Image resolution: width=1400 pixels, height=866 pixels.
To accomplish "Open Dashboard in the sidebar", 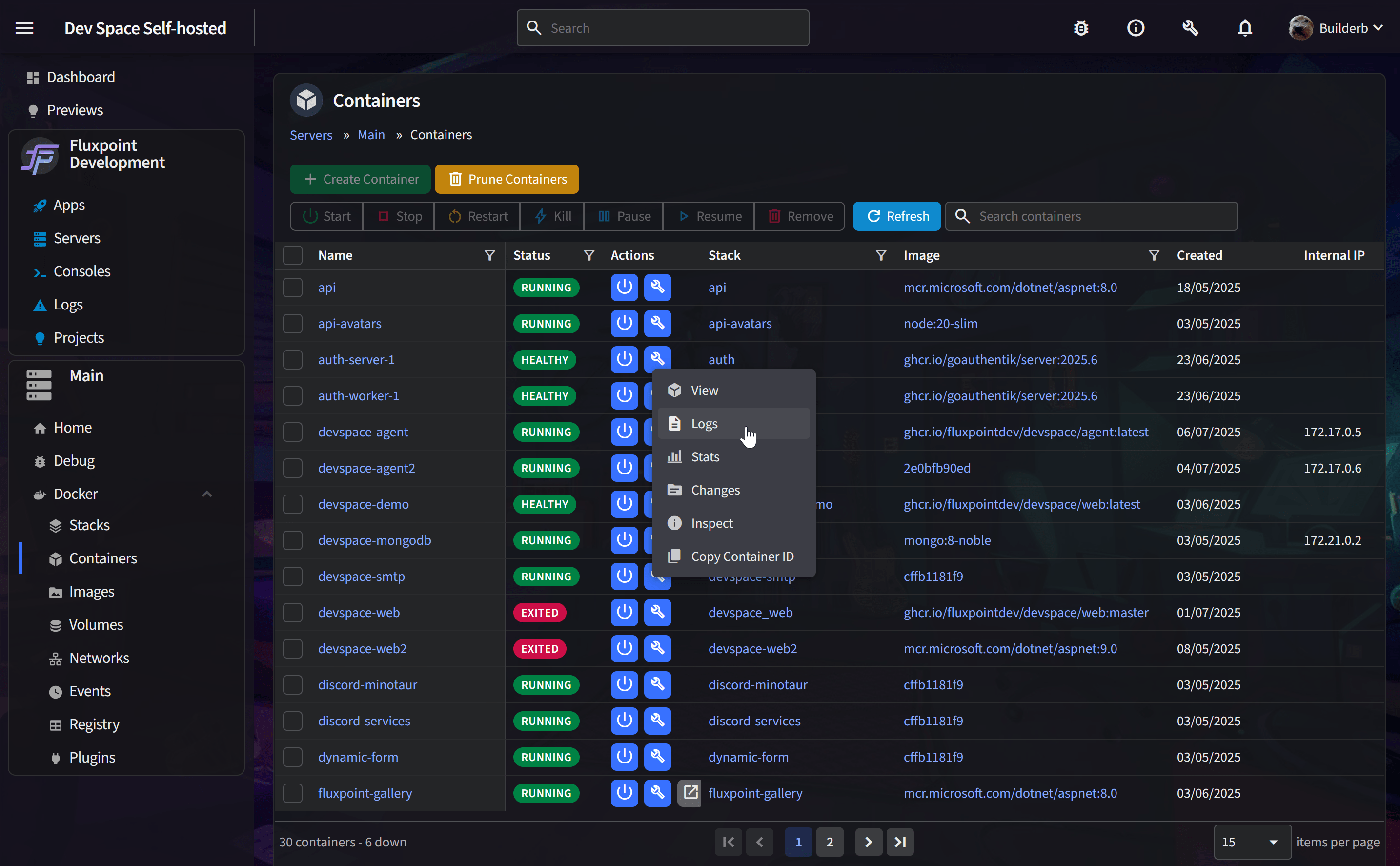I will (81, 77).
